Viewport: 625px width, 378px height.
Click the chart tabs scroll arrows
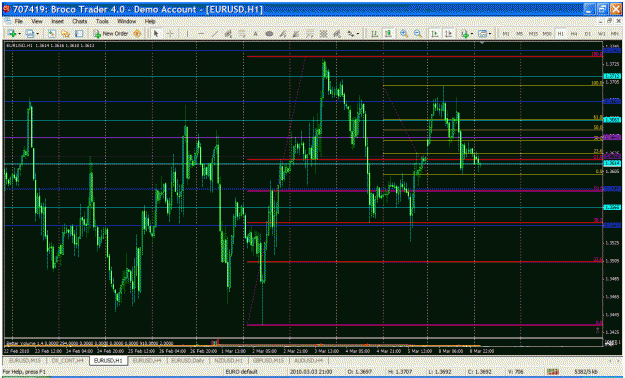(x=614, y=361)
